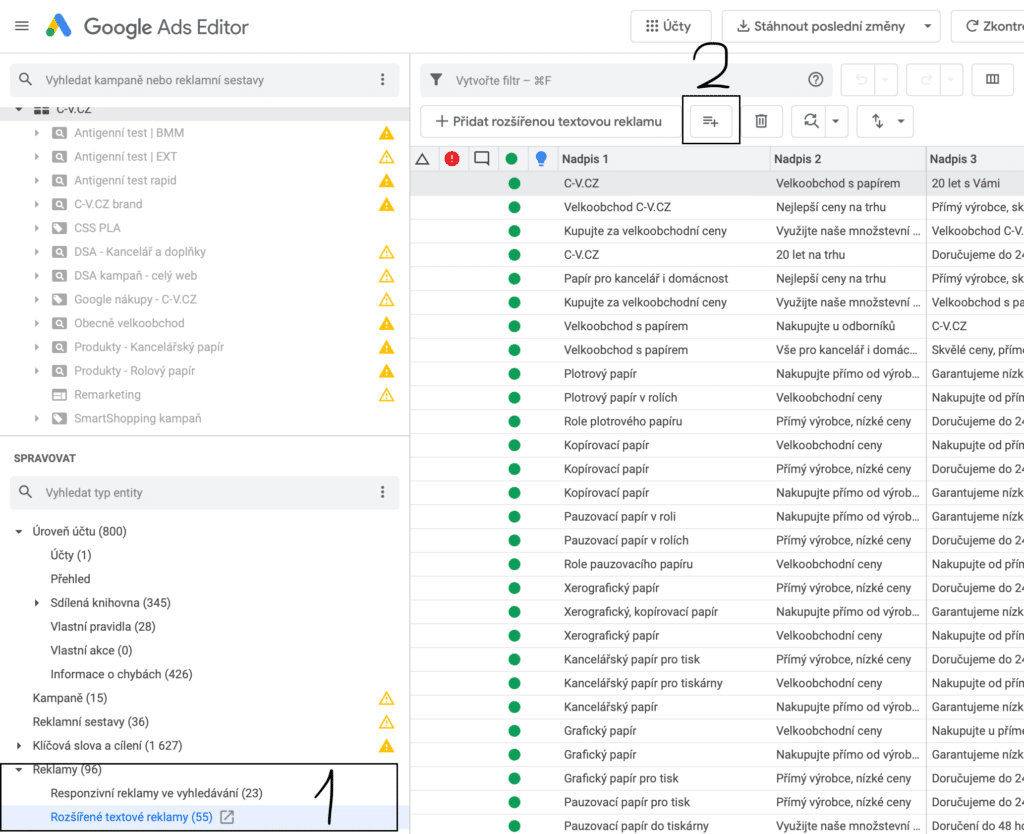The image size is (1024, 834).
Task: Select Obecně velkoobchod campaign
Action: click(x=129, y=323)
